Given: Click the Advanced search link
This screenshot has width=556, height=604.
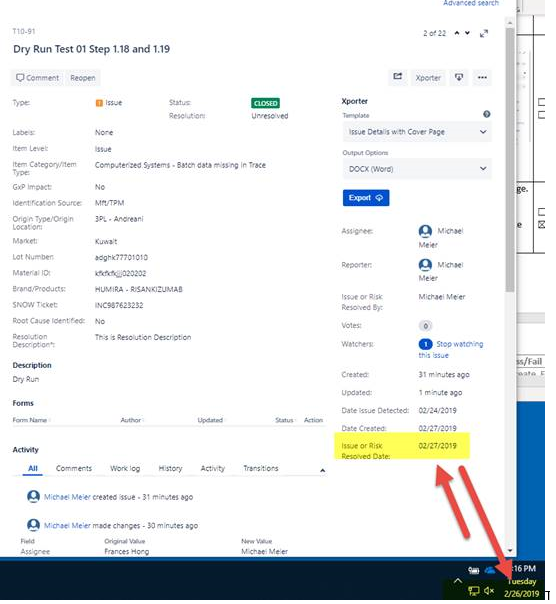Looking at the screenshot, I should pyautogui.click(x=471, y=3).
